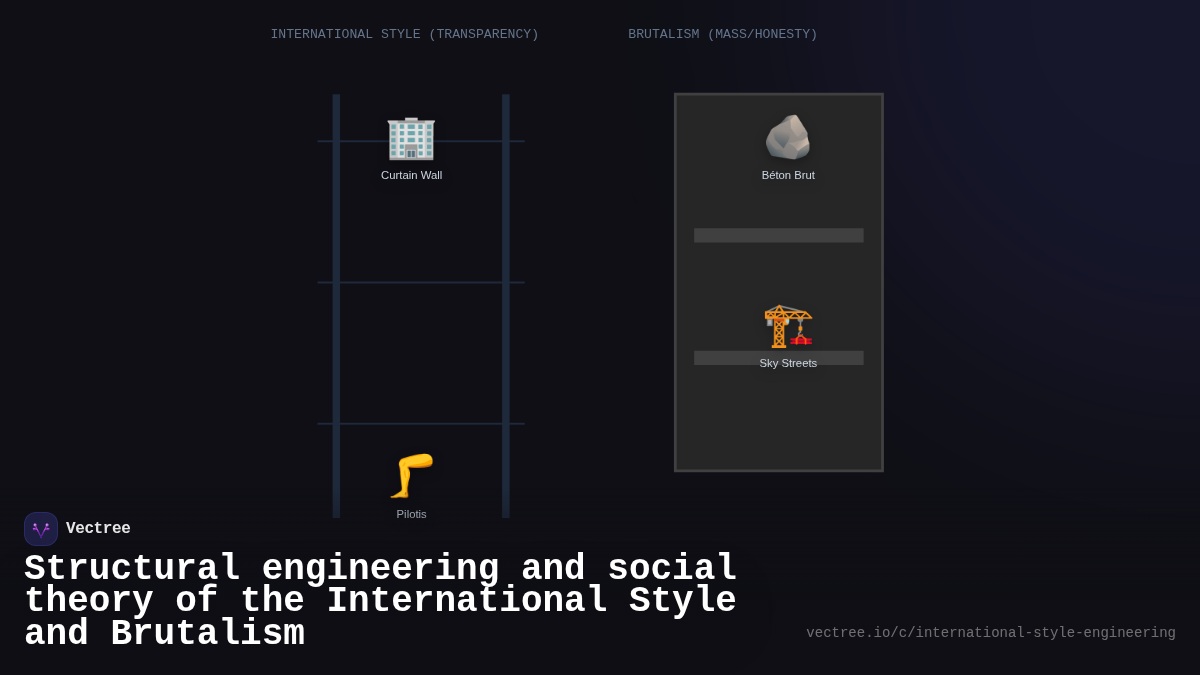Screen dimensions: 1200x675
Task: Click the Vectree brand name
Action: [98, 528]
